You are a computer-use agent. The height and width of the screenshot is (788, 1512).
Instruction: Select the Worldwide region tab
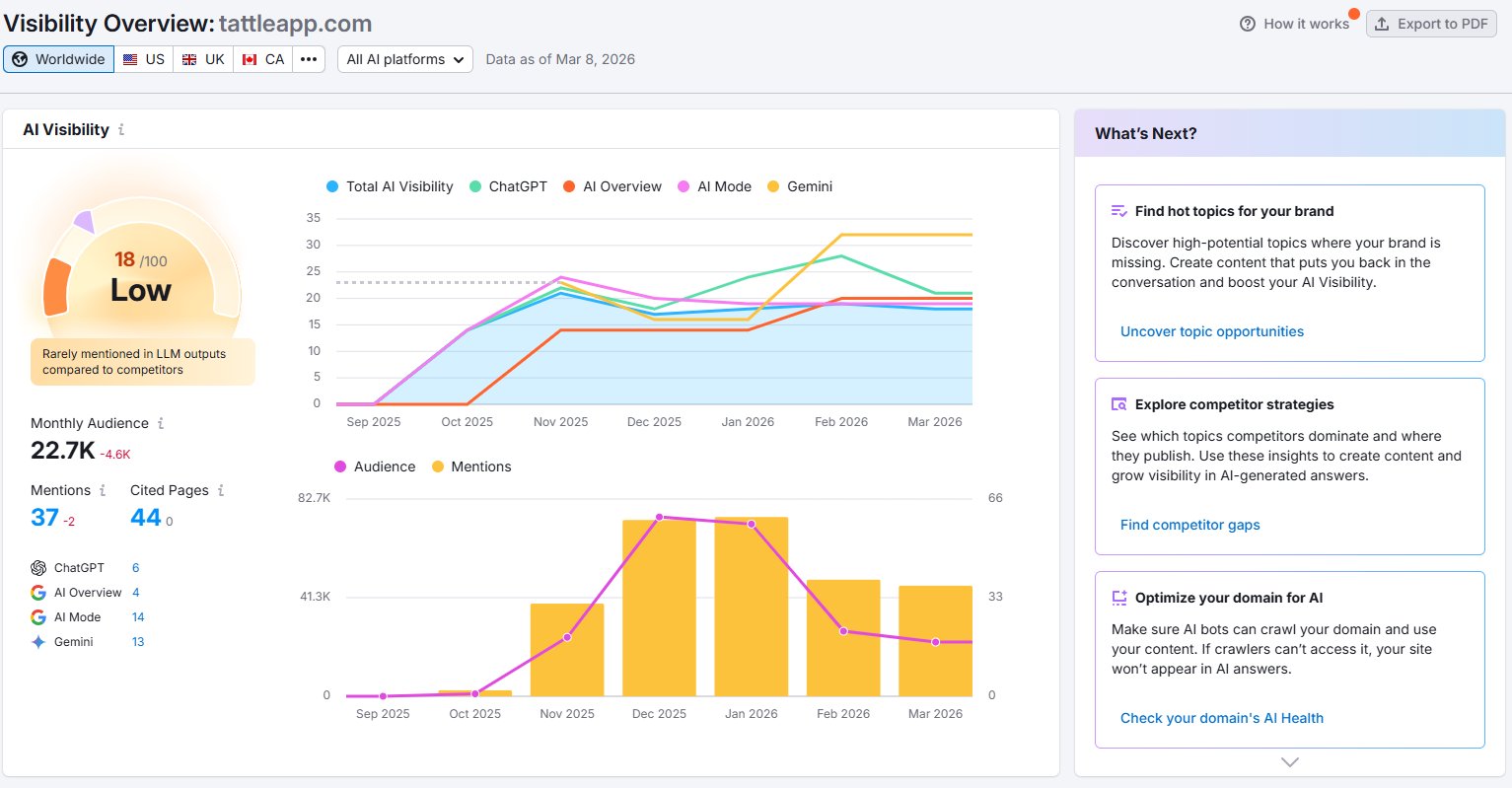59,59
